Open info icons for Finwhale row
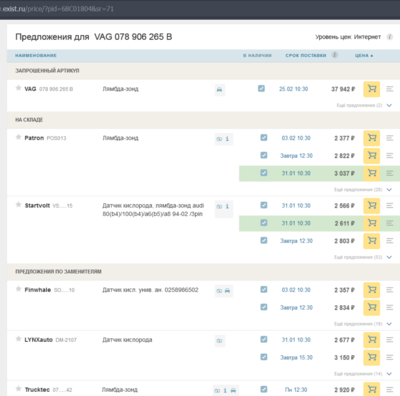 [x=224, y=291]
